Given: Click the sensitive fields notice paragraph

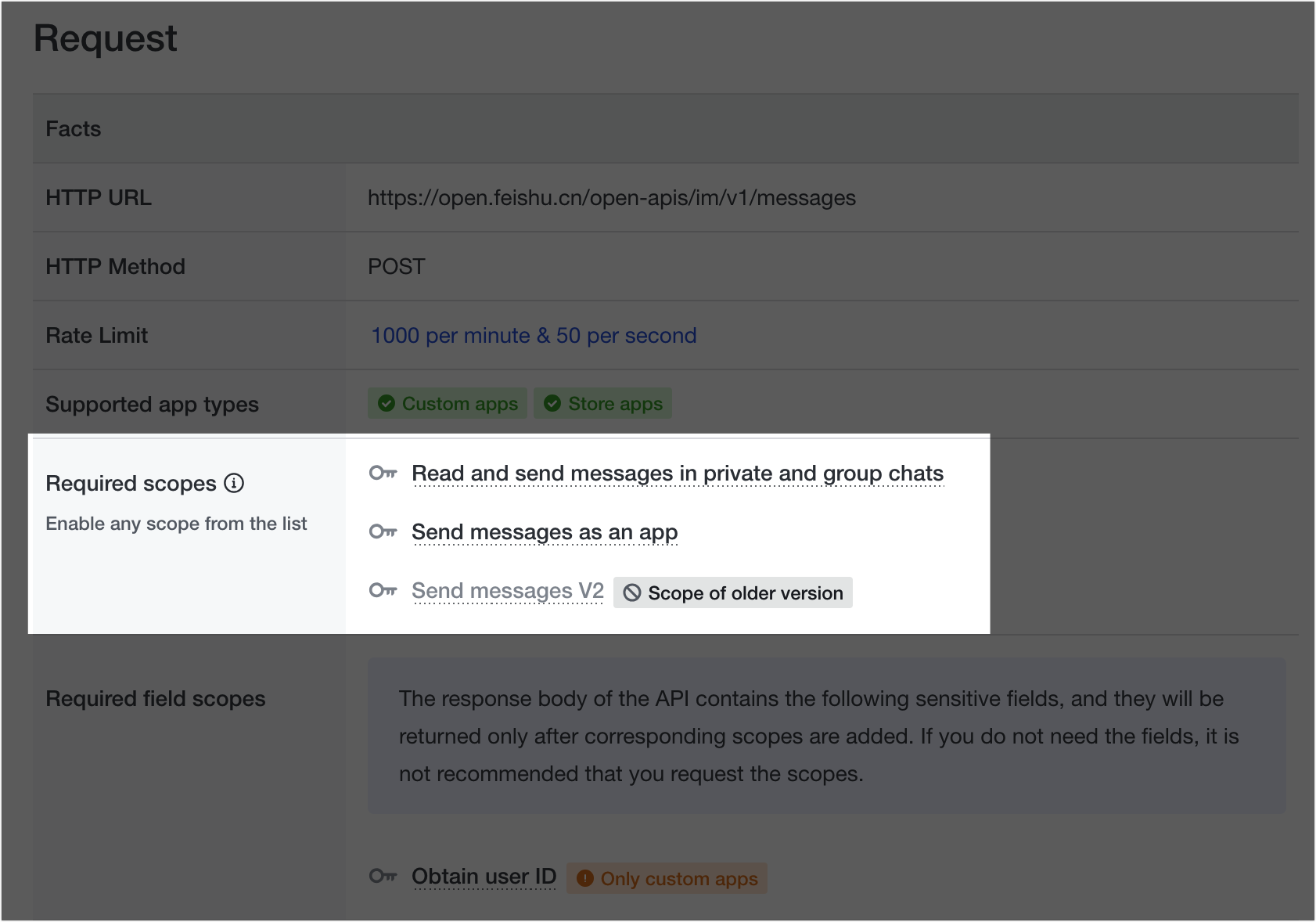Looking at the screenshot, I should [x=819, y=736].
